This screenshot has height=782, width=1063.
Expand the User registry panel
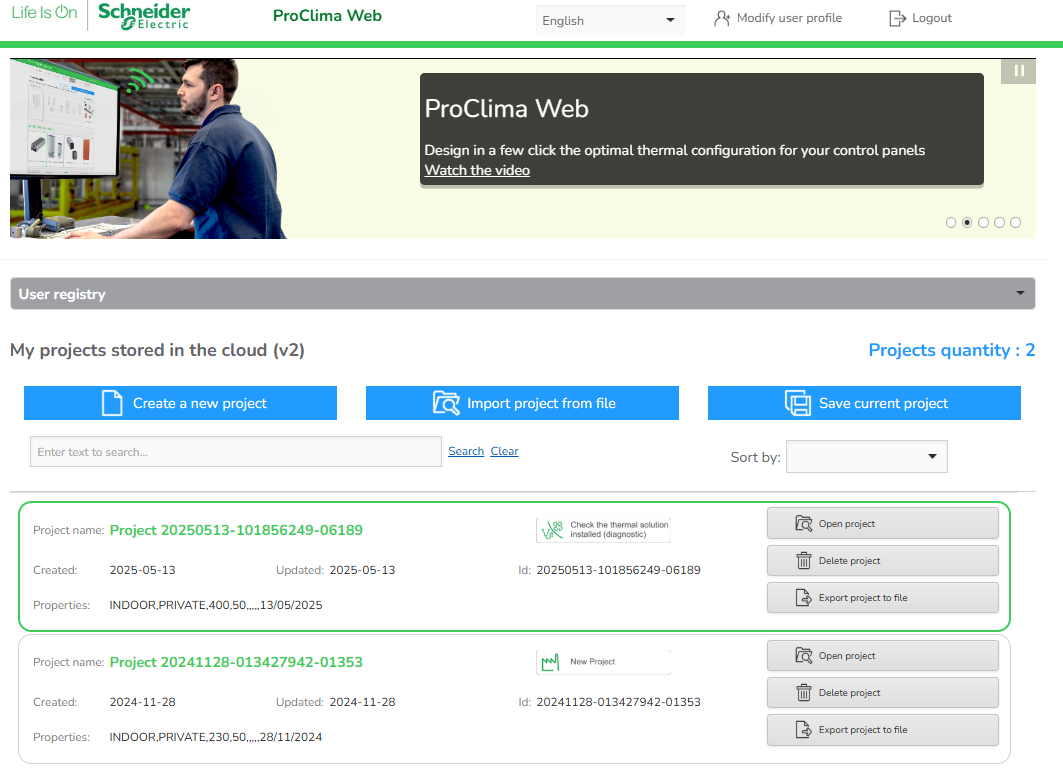pos(523,293)
